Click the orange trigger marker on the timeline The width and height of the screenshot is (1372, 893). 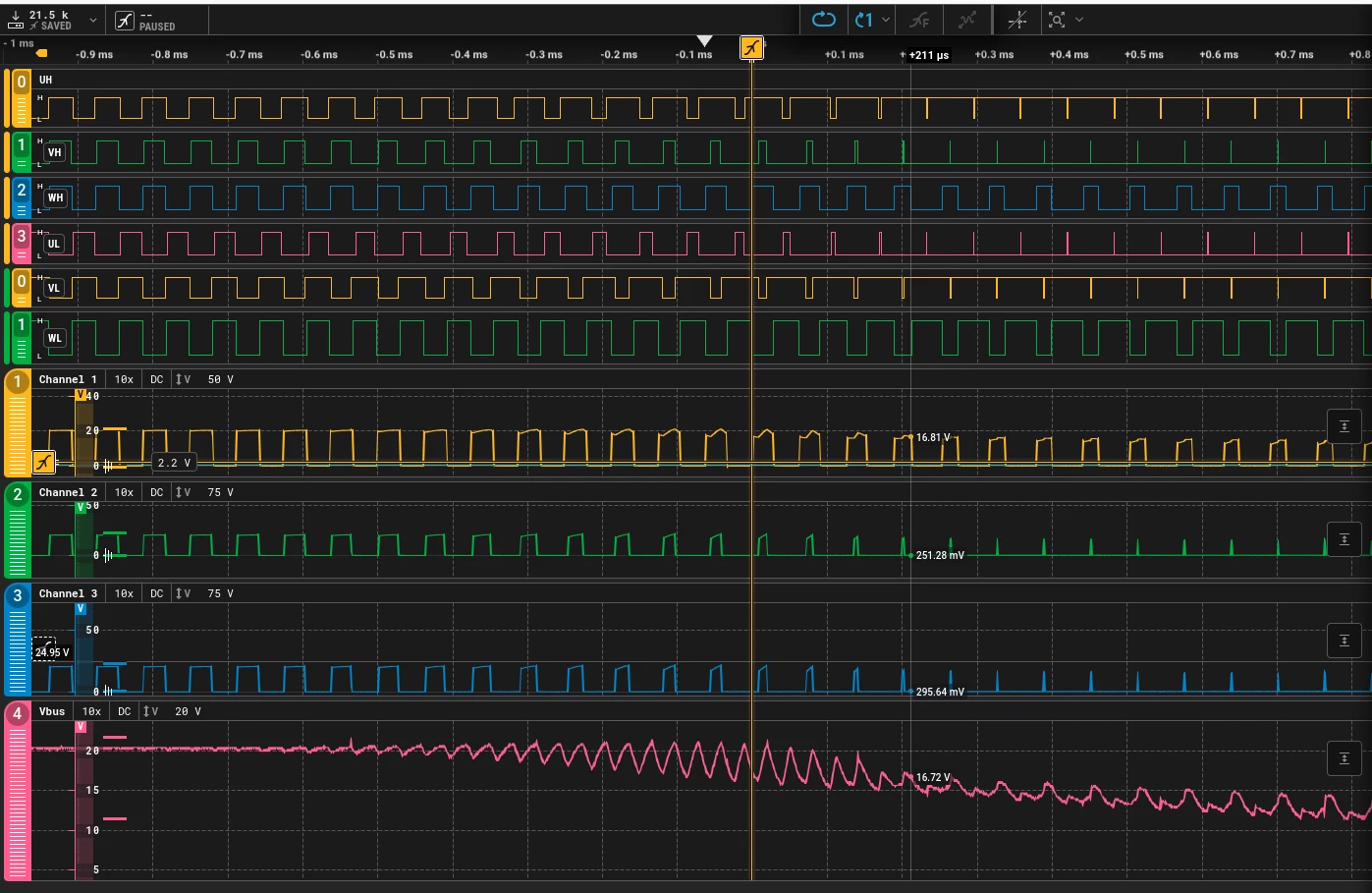(x=751, y=47)
